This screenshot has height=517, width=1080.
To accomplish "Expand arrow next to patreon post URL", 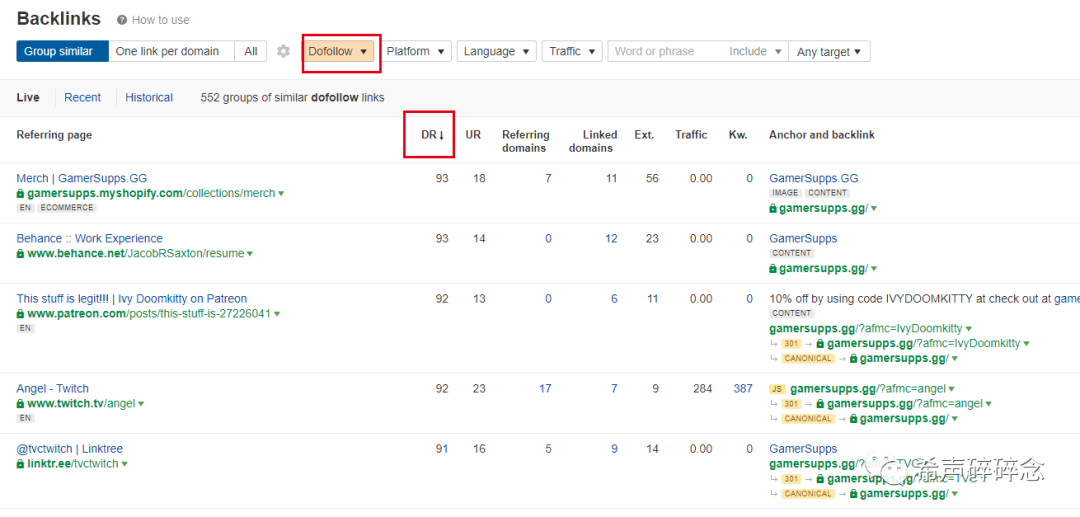I will click(x=277, y=314).
